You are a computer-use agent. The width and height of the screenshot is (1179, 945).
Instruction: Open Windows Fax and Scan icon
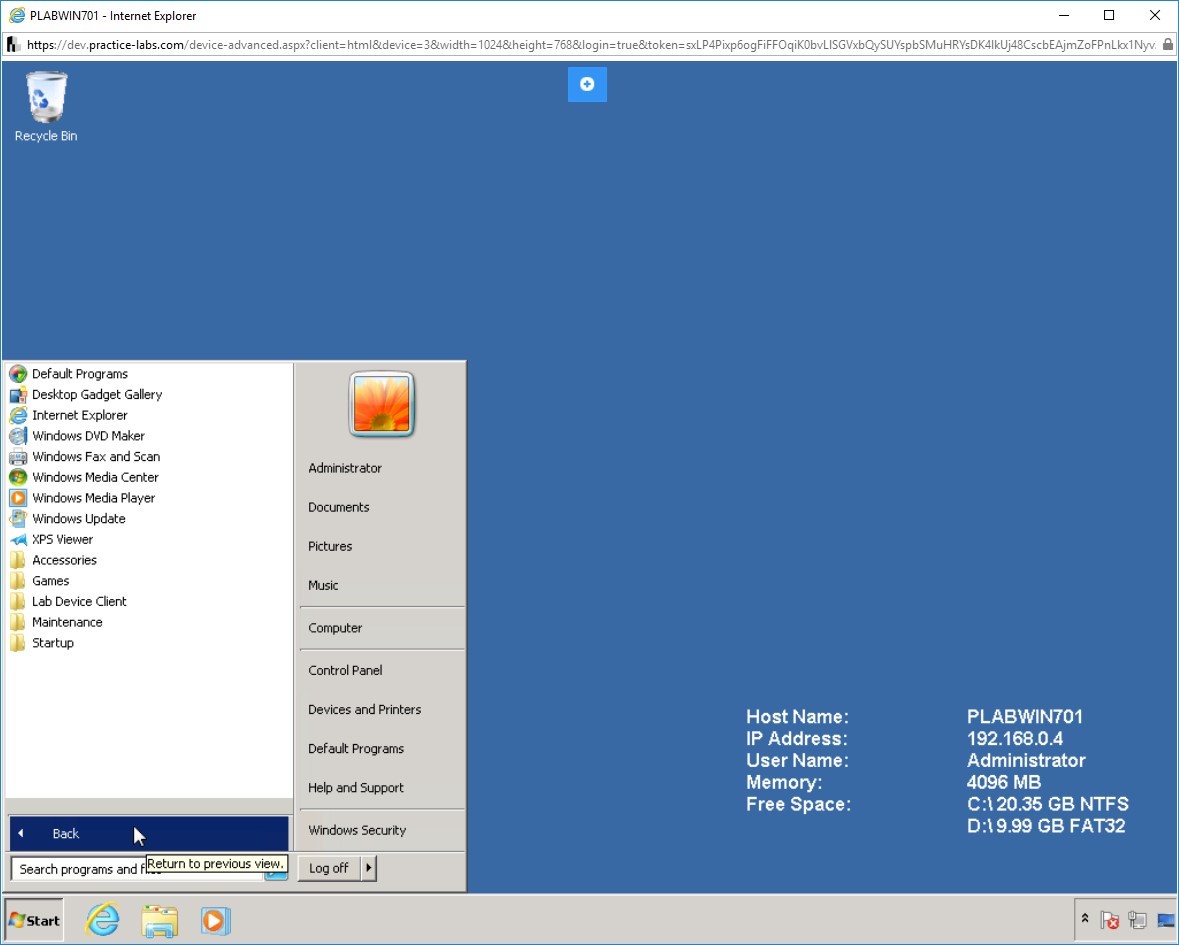click(18, 456)
